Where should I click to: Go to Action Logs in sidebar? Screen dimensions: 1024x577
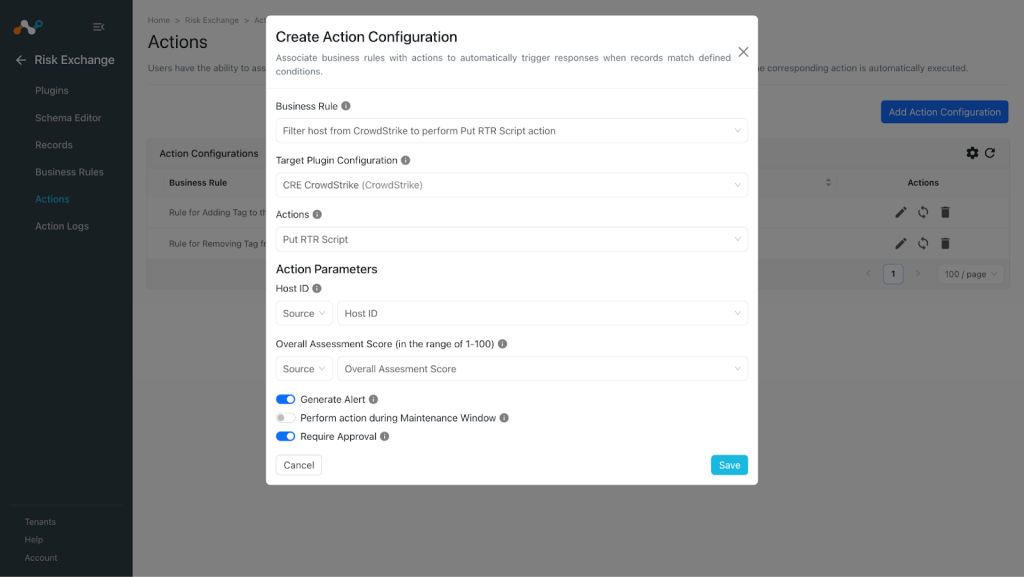[62, 226]
